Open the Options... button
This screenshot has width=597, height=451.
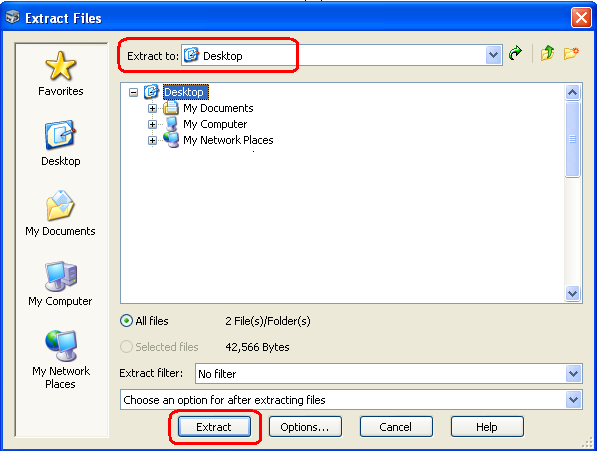point(305,427)
